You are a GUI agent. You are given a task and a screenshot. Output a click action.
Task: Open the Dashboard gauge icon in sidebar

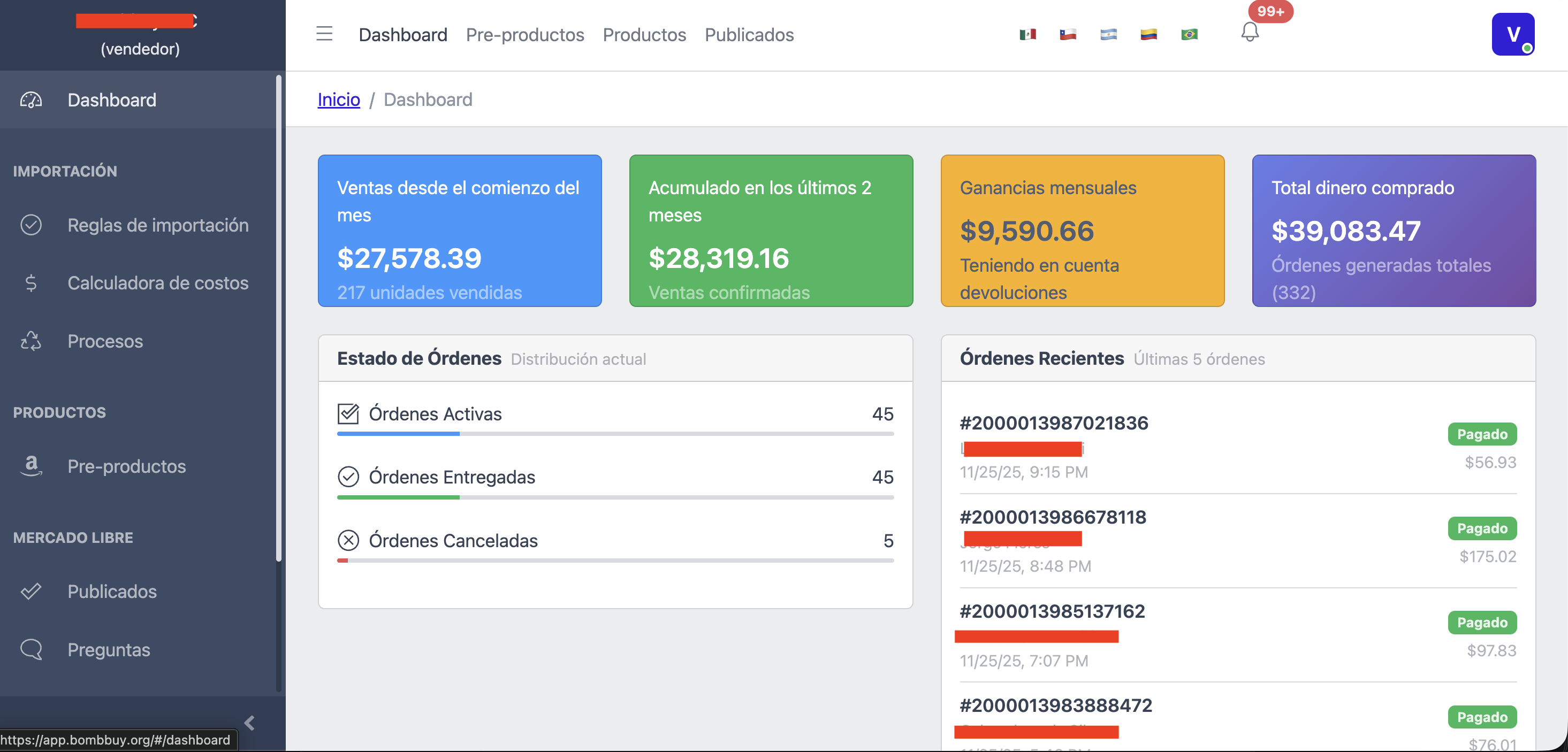31,100
